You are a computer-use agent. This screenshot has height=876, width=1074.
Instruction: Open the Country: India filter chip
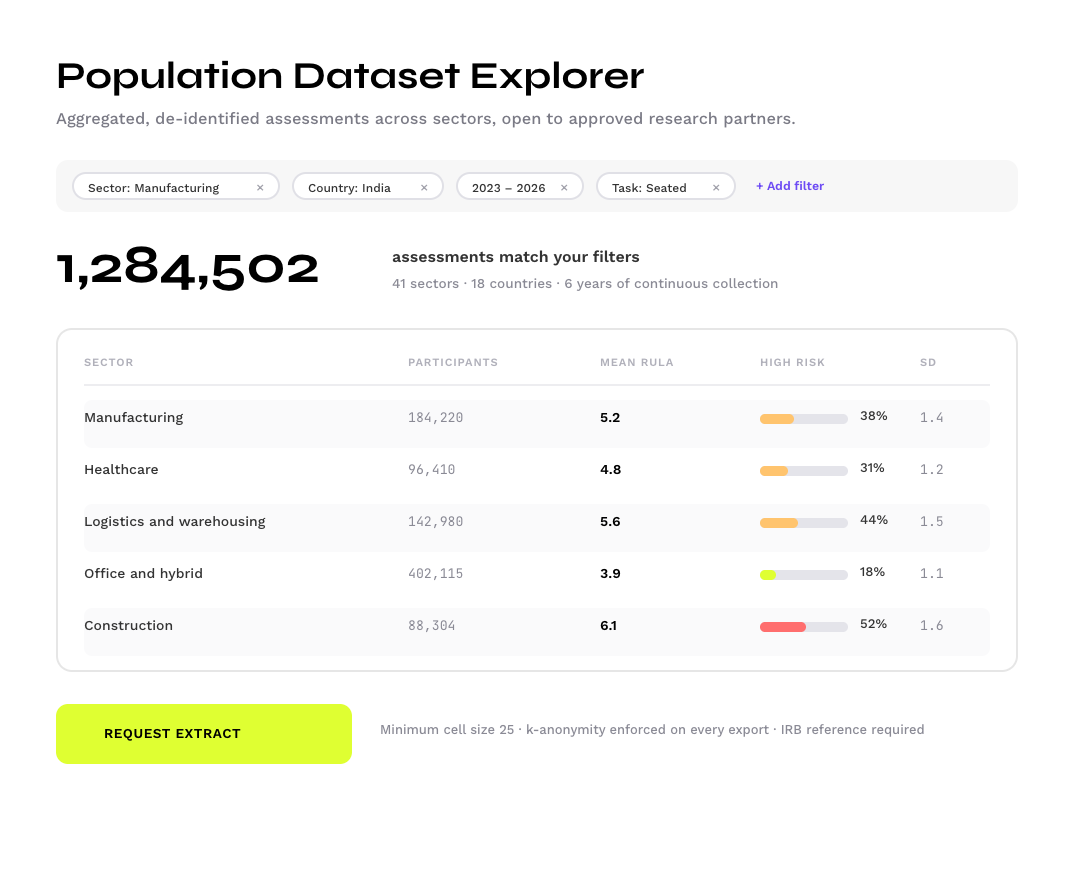[x=368, y=186]
